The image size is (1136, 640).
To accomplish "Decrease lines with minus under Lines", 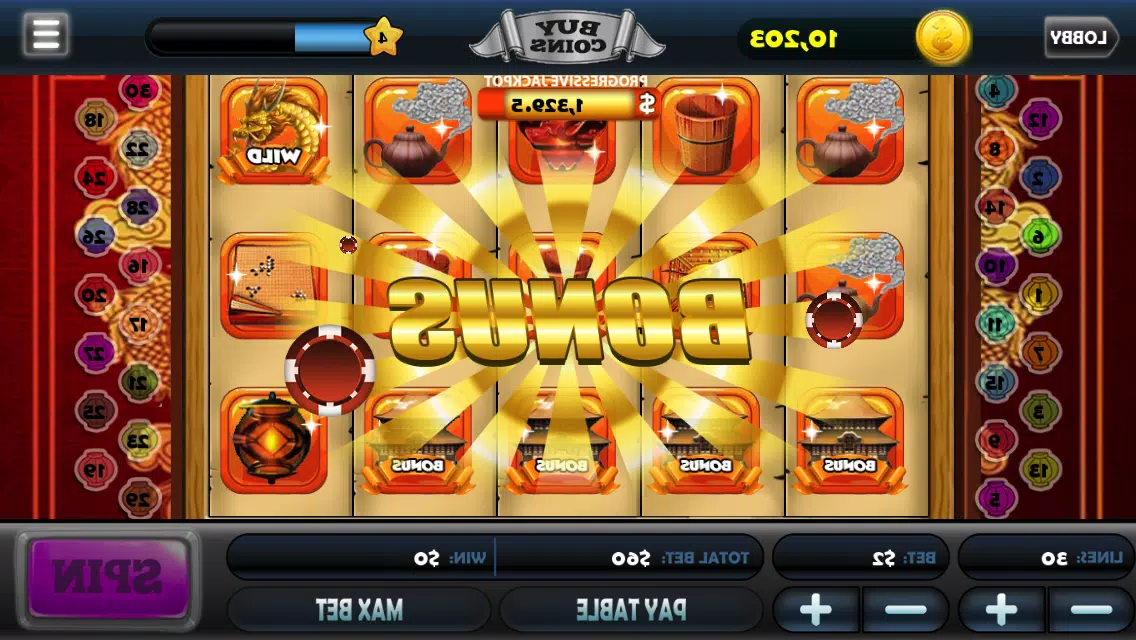I will [1090, 610].
